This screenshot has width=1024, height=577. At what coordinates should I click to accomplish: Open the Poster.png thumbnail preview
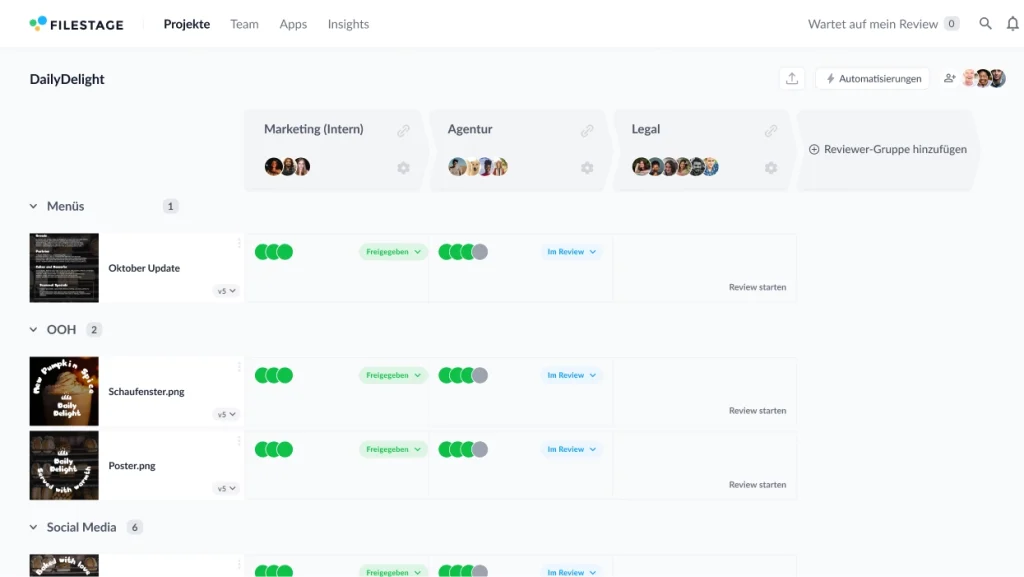[64, 465]
